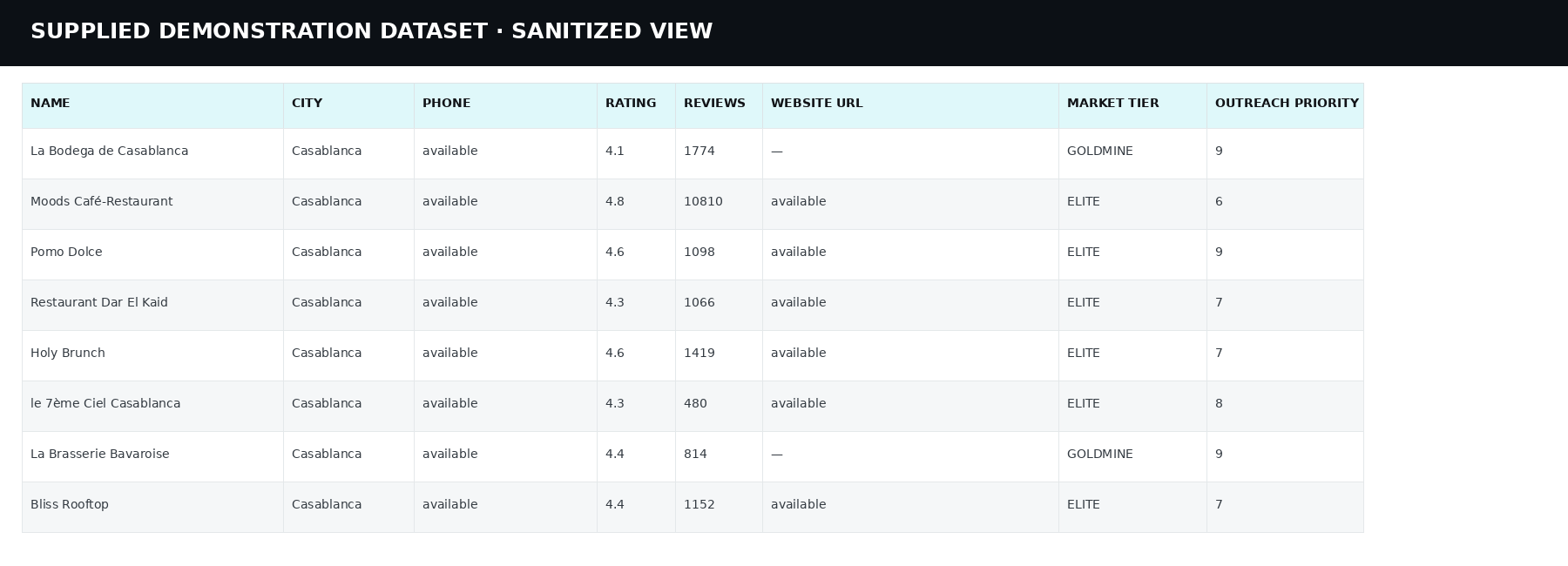Click outreach priority 7 in Bliss Rooftop row

1219,504
